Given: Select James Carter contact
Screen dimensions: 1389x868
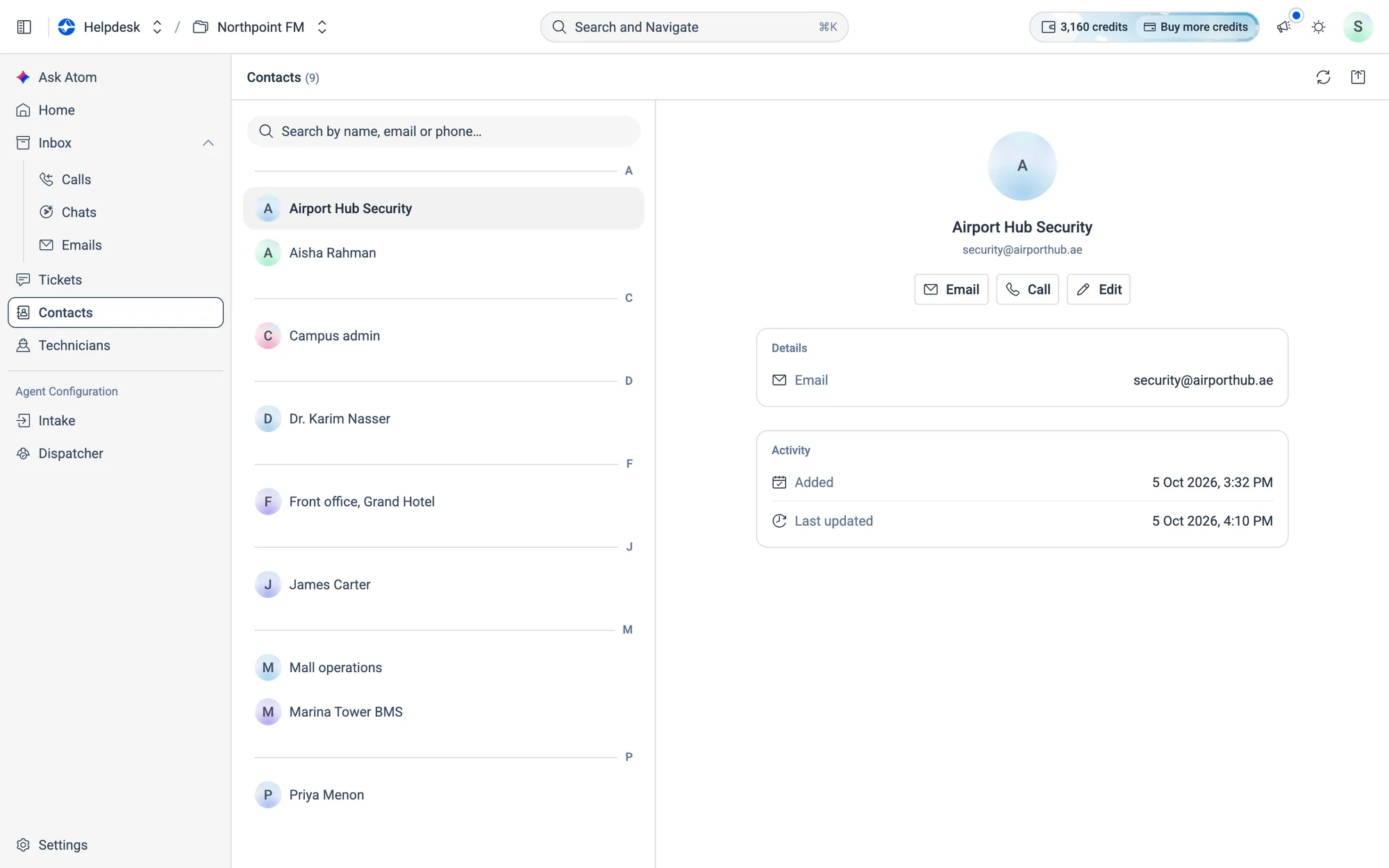Looking at the screenshot, I should [443, 585].
